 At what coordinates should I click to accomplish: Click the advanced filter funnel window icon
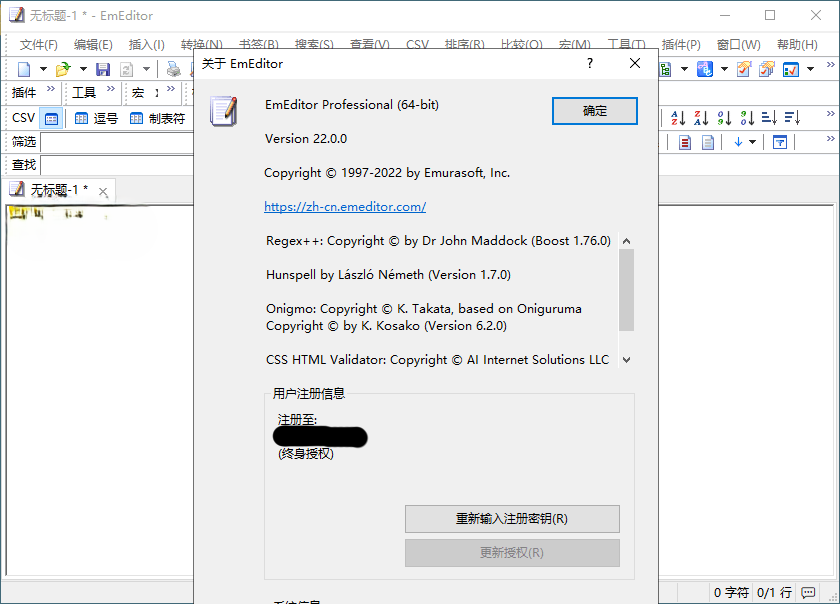pyautogui.click(x=780, y=143)
